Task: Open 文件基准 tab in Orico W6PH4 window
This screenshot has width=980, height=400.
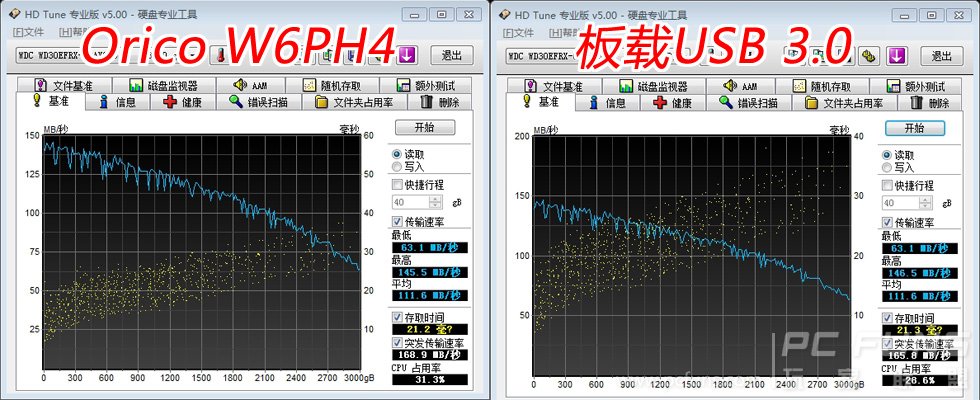Action: (x=64, y=86)
